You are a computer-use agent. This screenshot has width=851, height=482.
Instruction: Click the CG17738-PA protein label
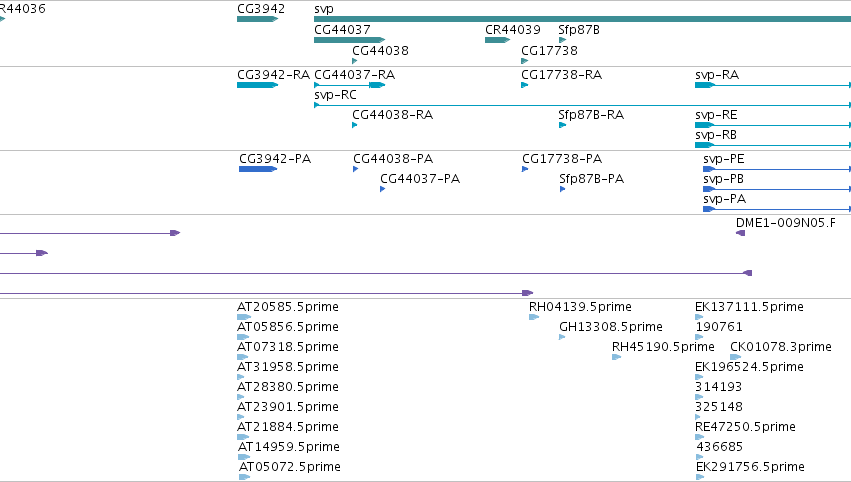click(x=562, y=159)
